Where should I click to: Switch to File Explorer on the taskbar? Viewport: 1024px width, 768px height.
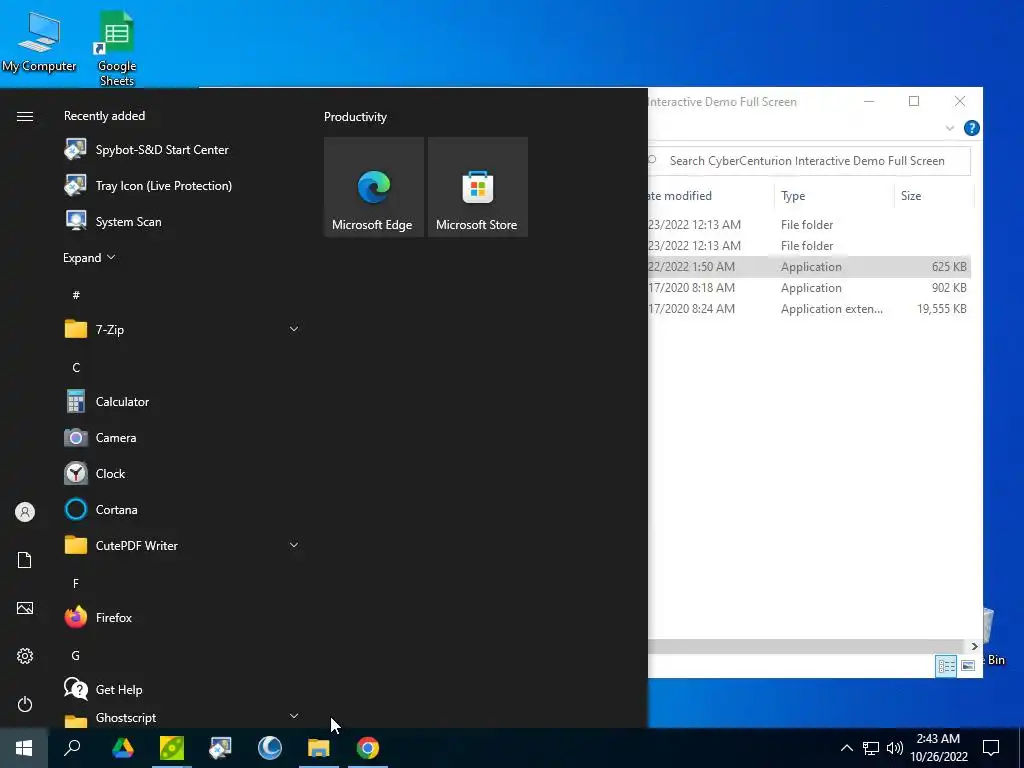[x=319, y=748]
